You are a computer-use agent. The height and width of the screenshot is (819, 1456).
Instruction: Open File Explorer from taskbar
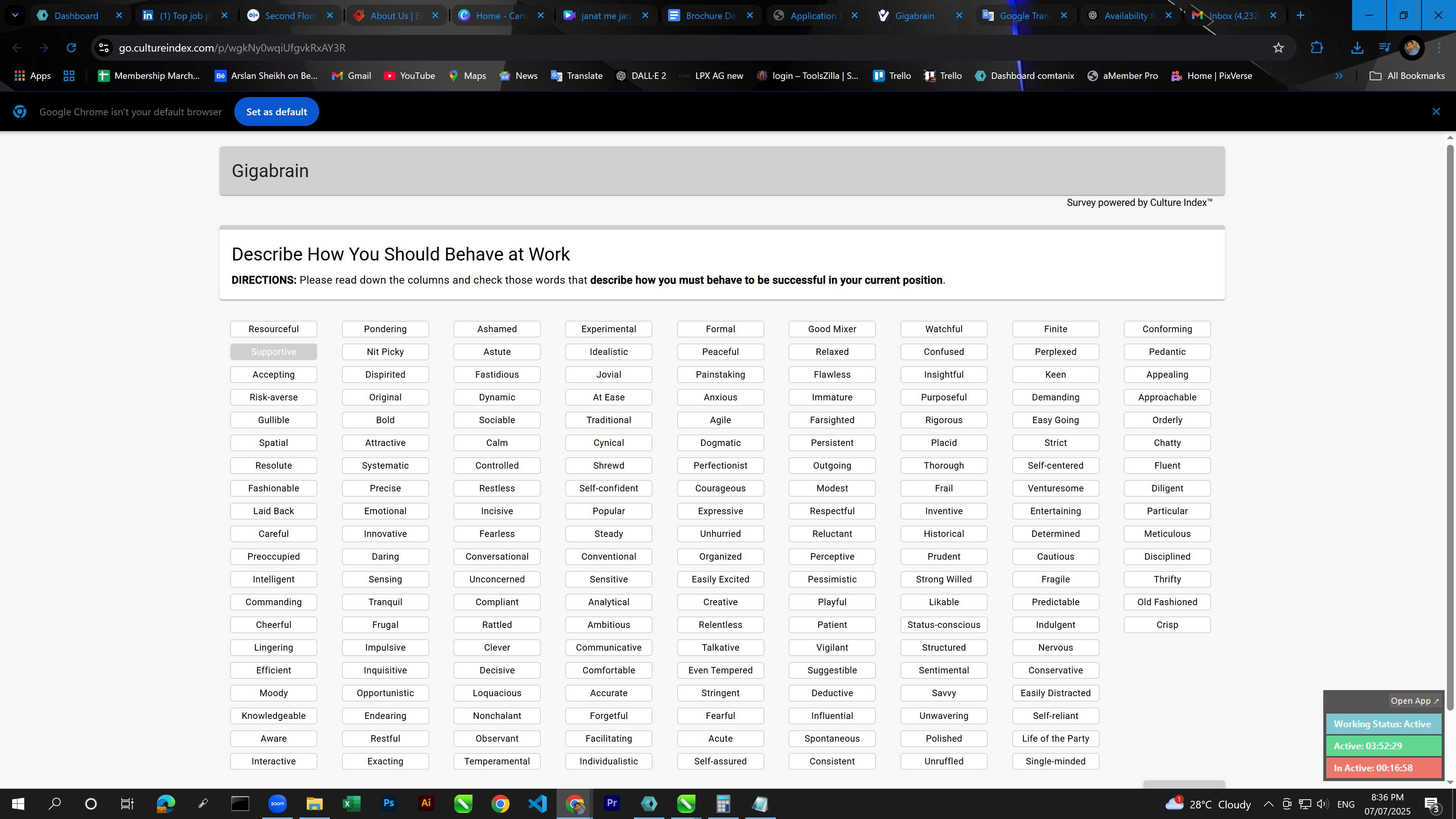coord(314,804)
